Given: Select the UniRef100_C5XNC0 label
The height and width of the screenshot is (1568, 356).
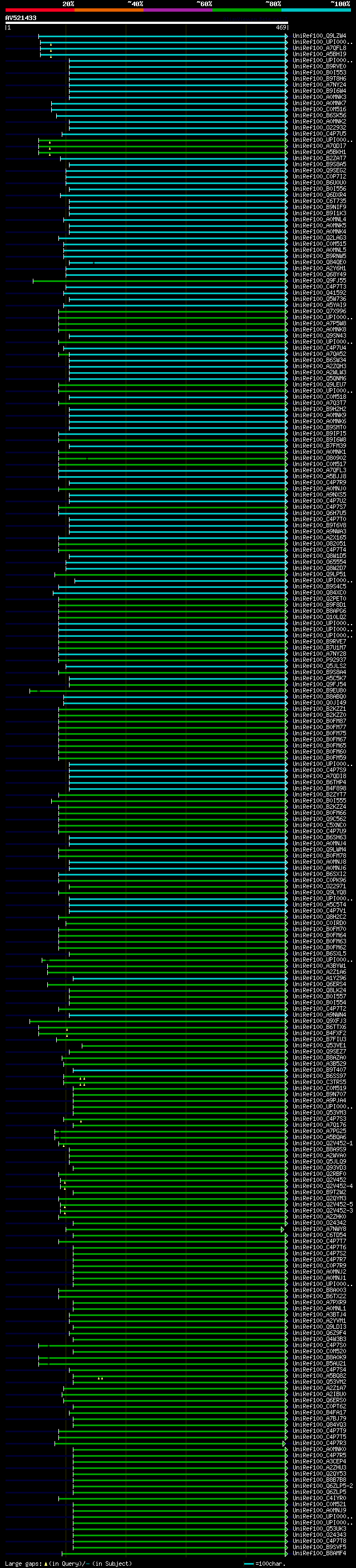Looking at the screenshot, I should point(319,825).
